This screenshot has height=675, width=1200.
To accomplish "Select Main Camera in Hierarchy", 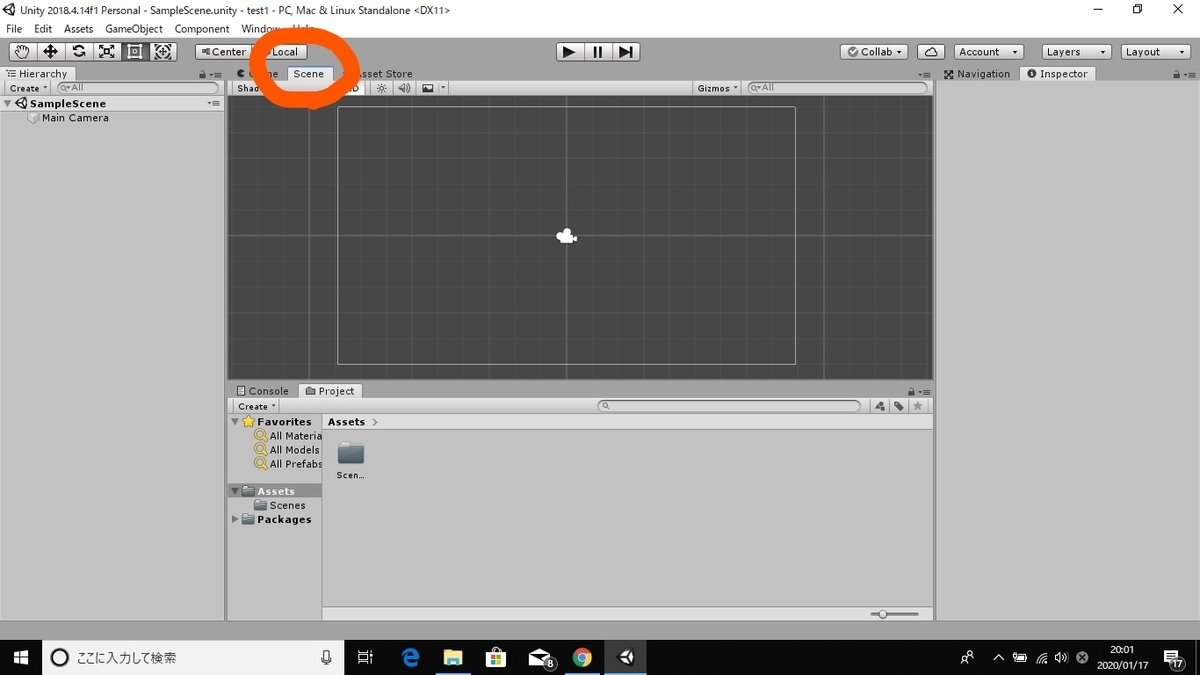I will click(x=75, y=118).
